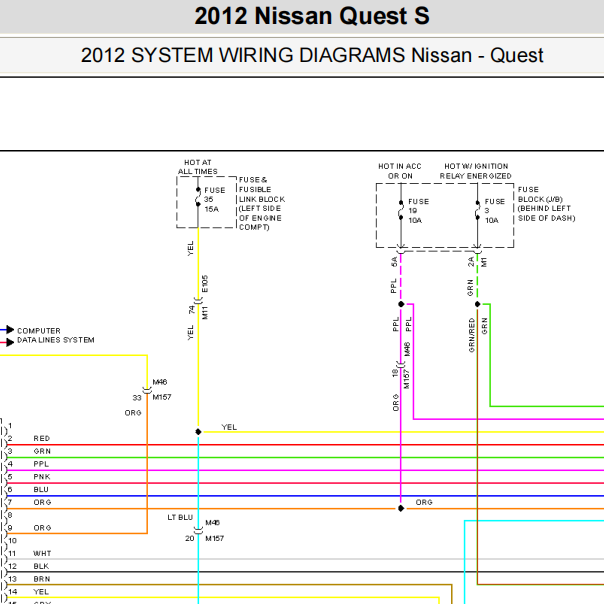
Task: Click the yellow wire splice junction dot
Action: pyautogui.click(x=198, y=432)
